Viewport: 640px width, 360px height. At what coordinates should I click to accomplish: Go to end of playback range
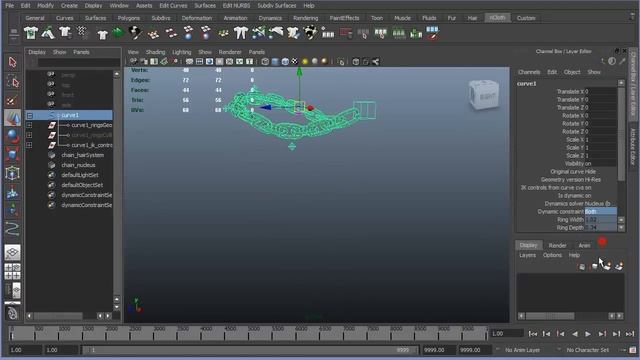coord(630,334)
